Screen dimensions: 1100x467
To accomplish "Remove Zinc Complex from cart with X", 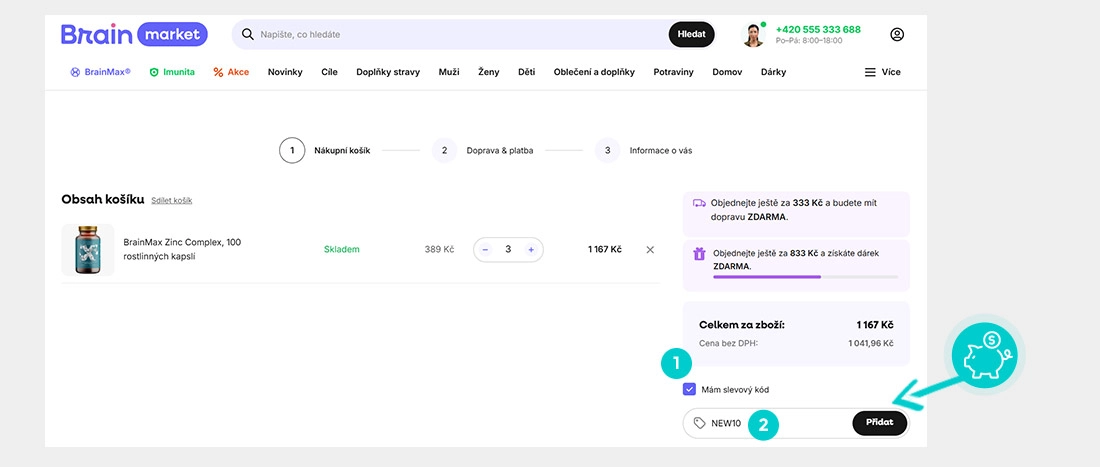I will coord(650,250).
